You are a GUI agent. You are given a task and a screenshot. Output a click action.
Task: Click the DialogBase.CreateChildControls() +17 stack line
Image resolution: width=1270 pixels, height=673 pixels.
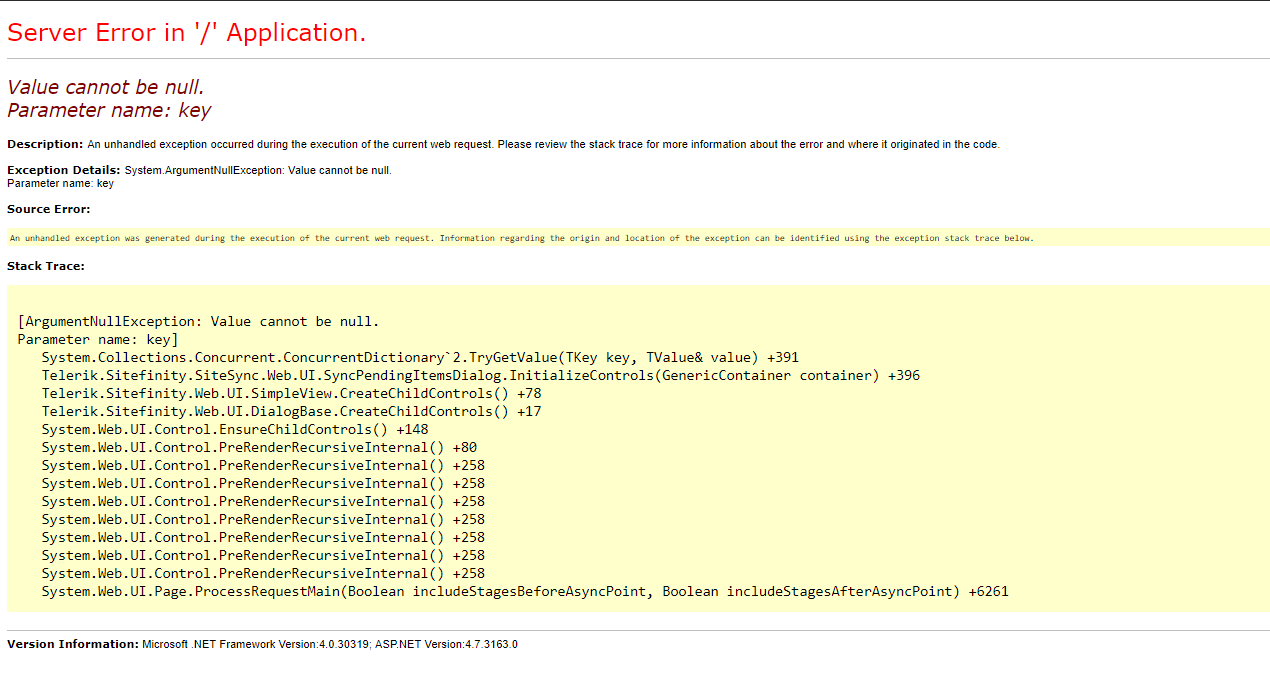[x=291, y=411]
